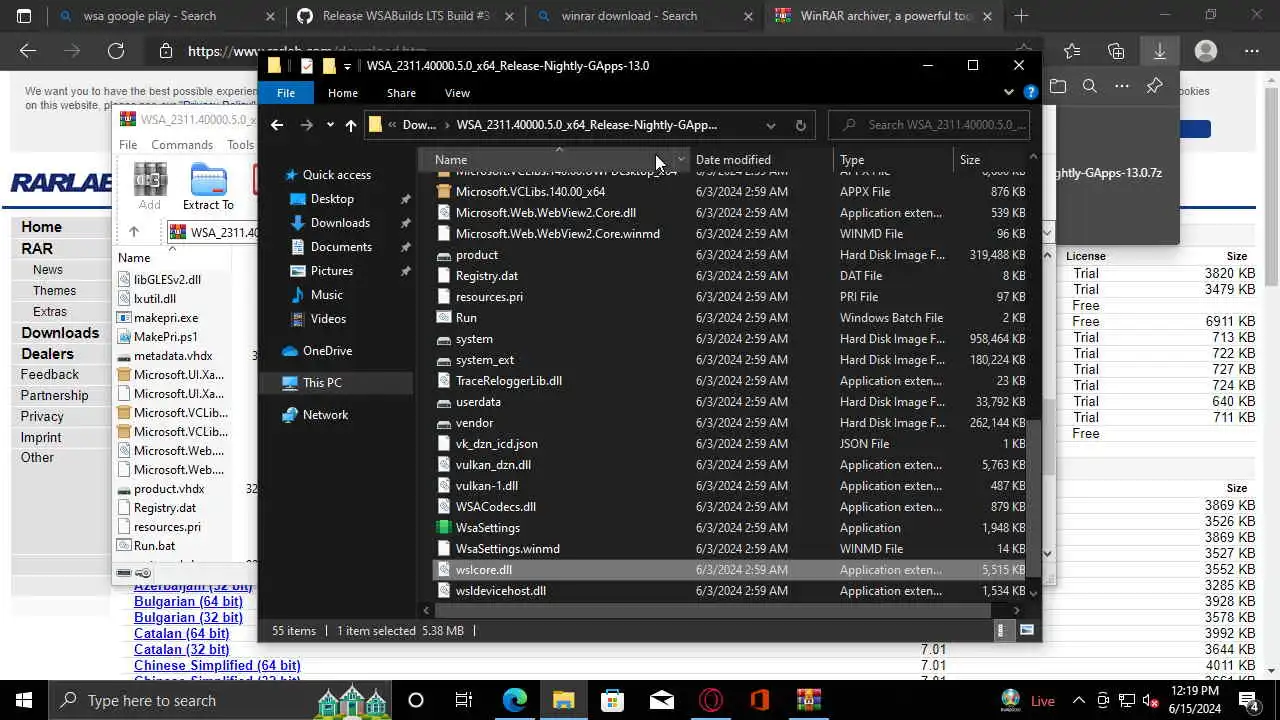Viewport: 1280px width, 720px height.
Task: Open the notification center icon
Action: pos(1248,700)
